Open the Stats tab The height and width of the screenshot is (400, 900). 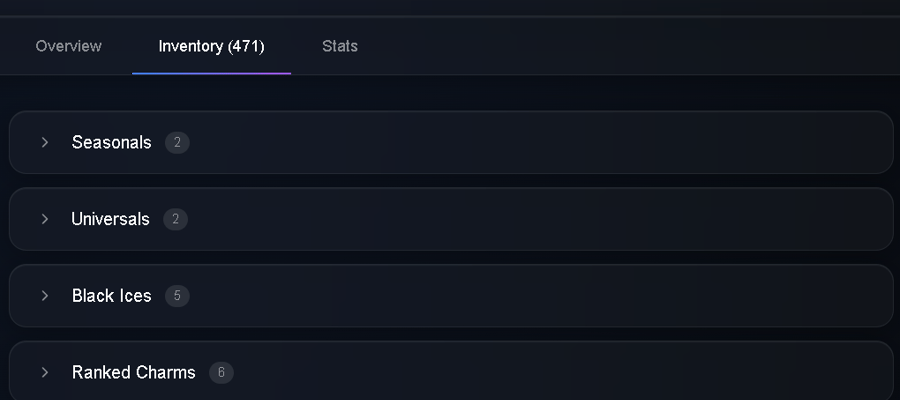(340, 46)
